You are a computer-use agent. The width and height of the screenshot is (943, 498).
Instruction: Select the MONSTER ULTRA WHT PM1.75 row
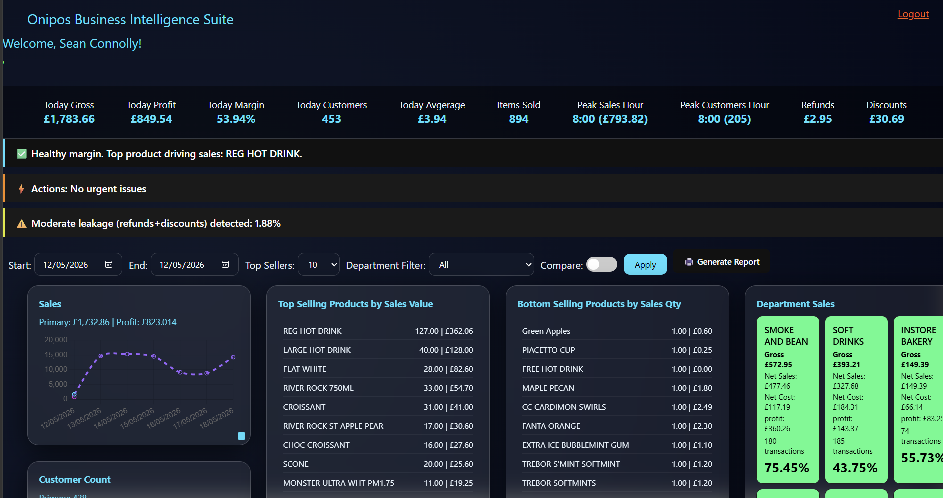378,483
